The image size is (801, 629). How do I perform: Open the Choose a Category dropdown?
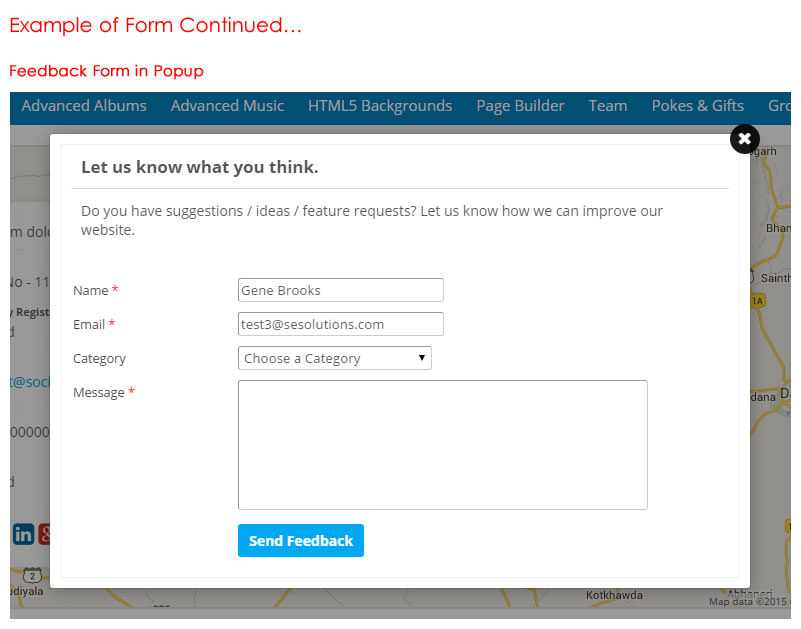click(334, 358)
